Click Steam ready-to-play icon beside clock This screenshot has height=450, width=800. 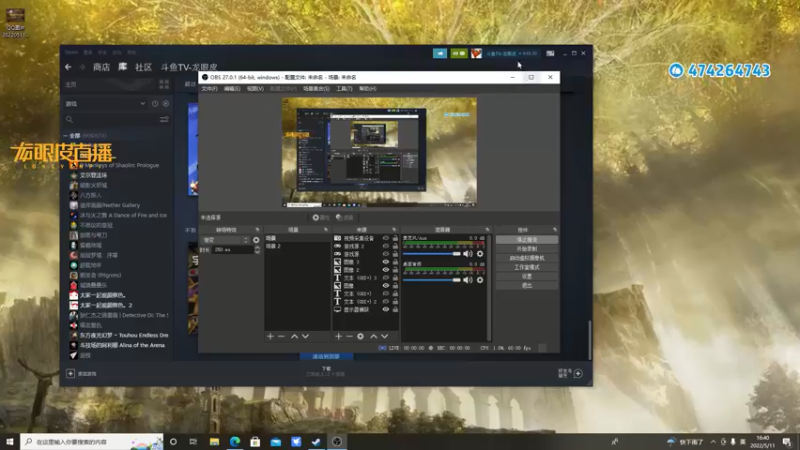coord(166,104)
